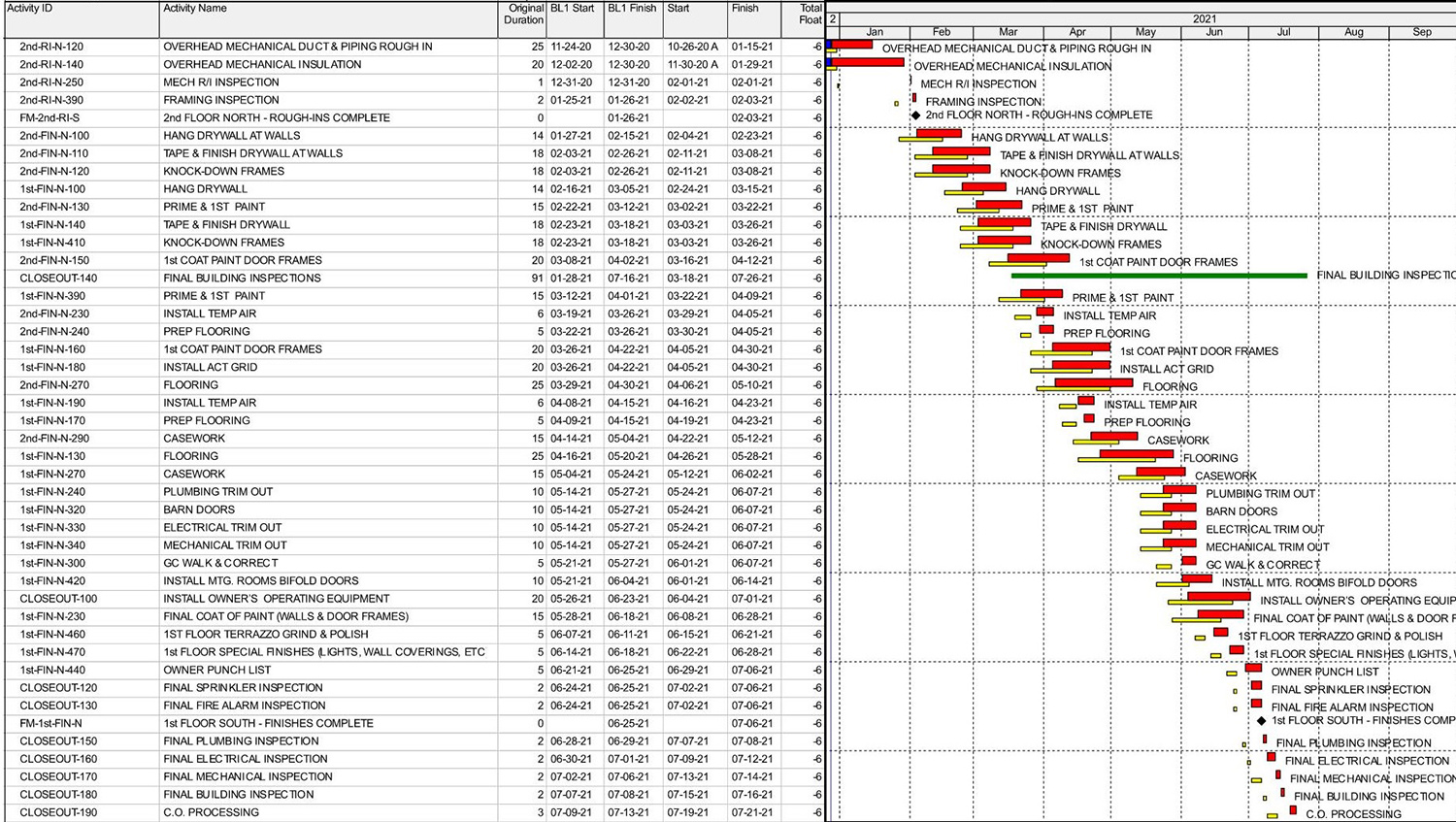Sort by the Original Duration column header

522,14
